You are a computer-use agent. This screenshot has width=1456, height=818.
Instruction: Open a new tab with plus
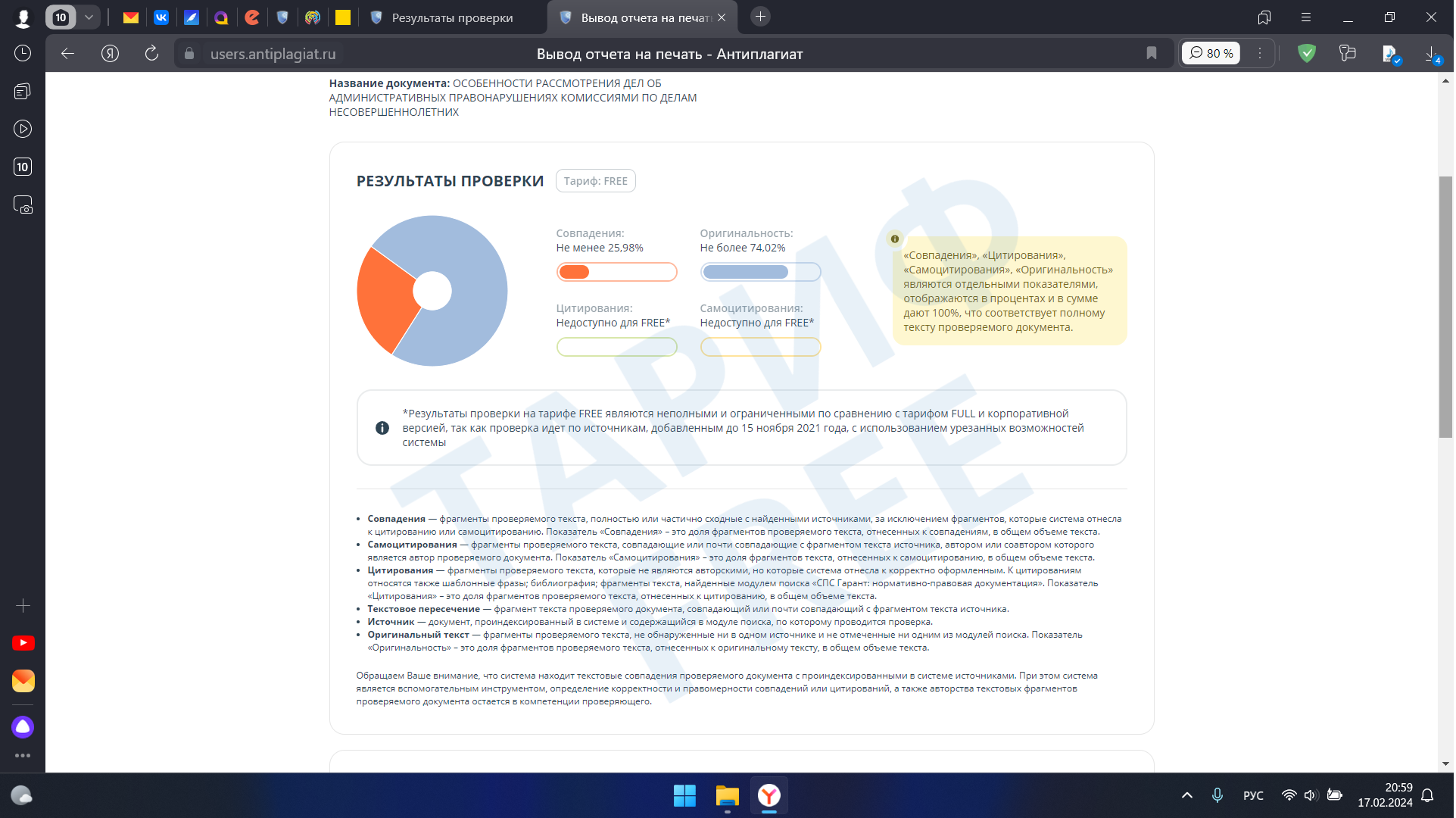pyautogui.click(x=760, y=17)
